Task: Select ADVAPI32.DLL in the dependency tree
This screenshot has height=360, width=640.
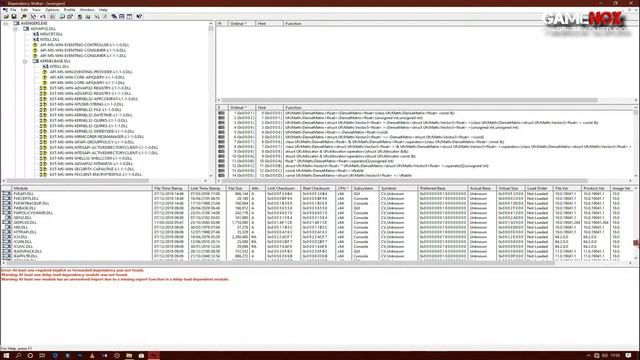Action: point(43,29)
